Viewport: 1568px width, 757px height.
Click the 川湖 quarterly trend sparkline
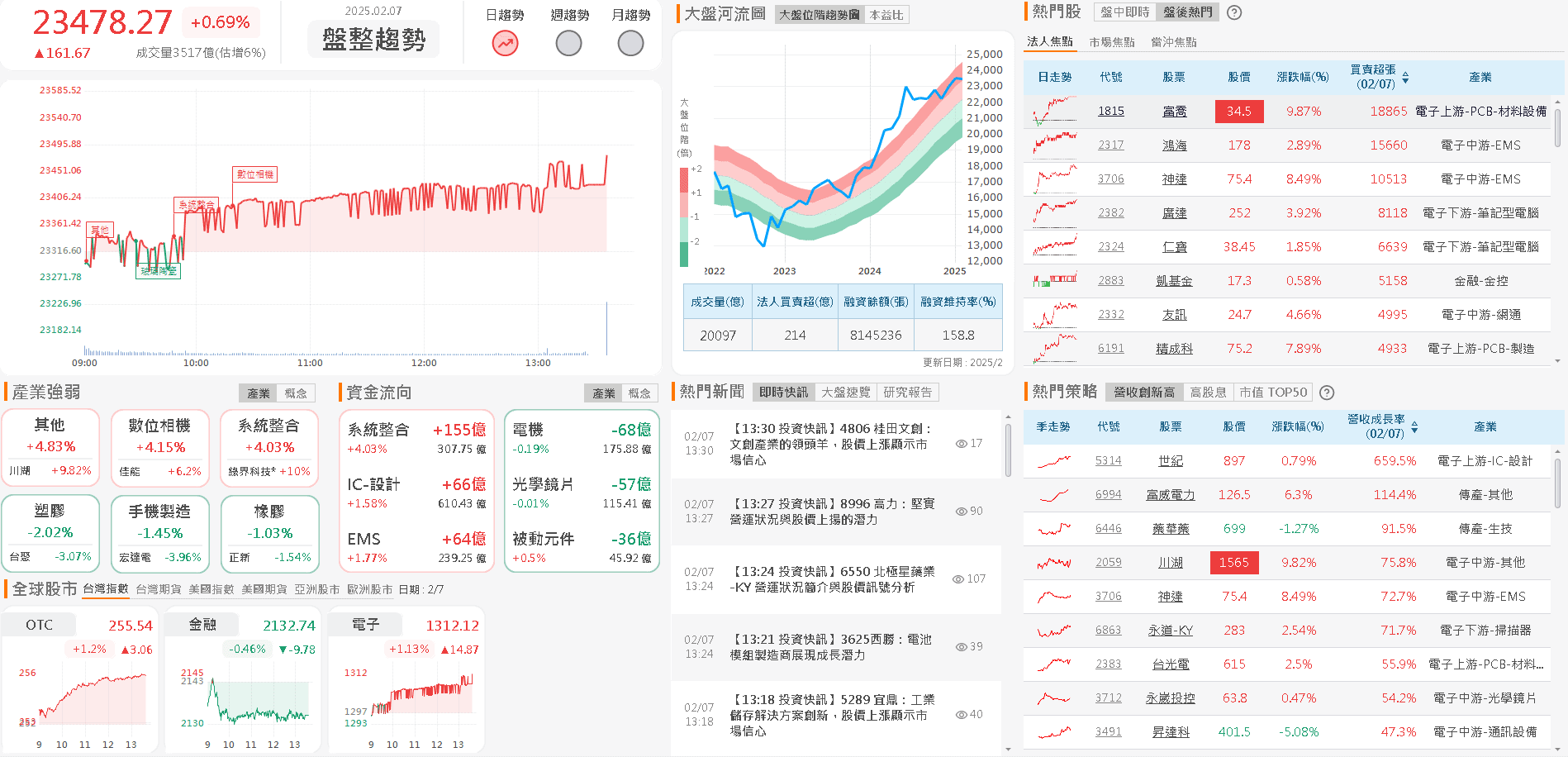[x=1054, y=563]
